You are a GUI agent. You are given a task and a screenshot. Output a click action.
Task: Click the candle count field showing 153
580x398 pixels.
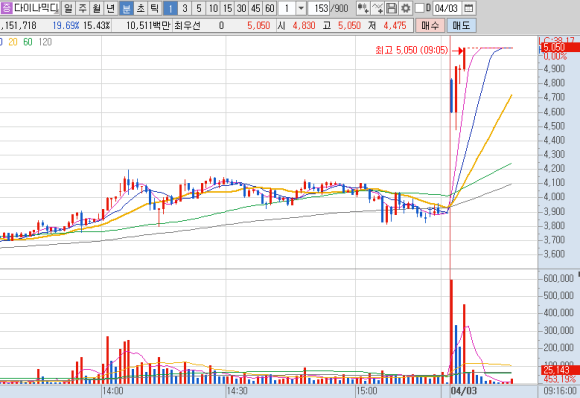point(319,8)
